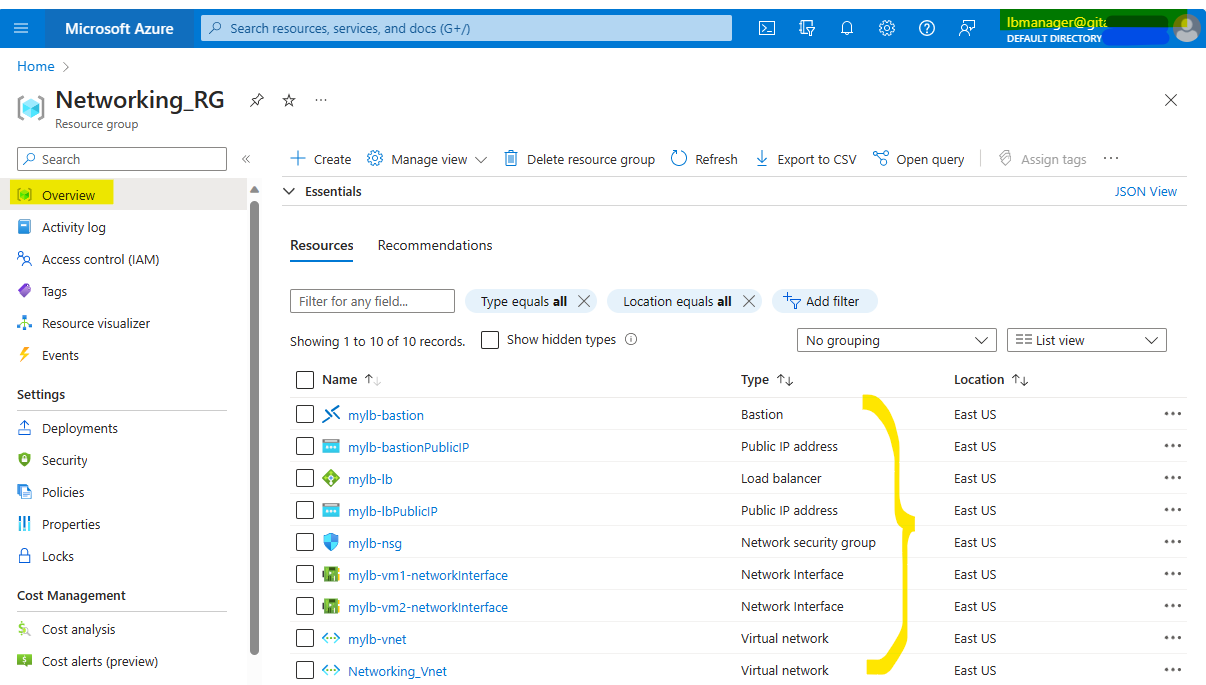The image size is (1206, 685).
Task: Open Deployments under Settings
Action: coord(80,428)
